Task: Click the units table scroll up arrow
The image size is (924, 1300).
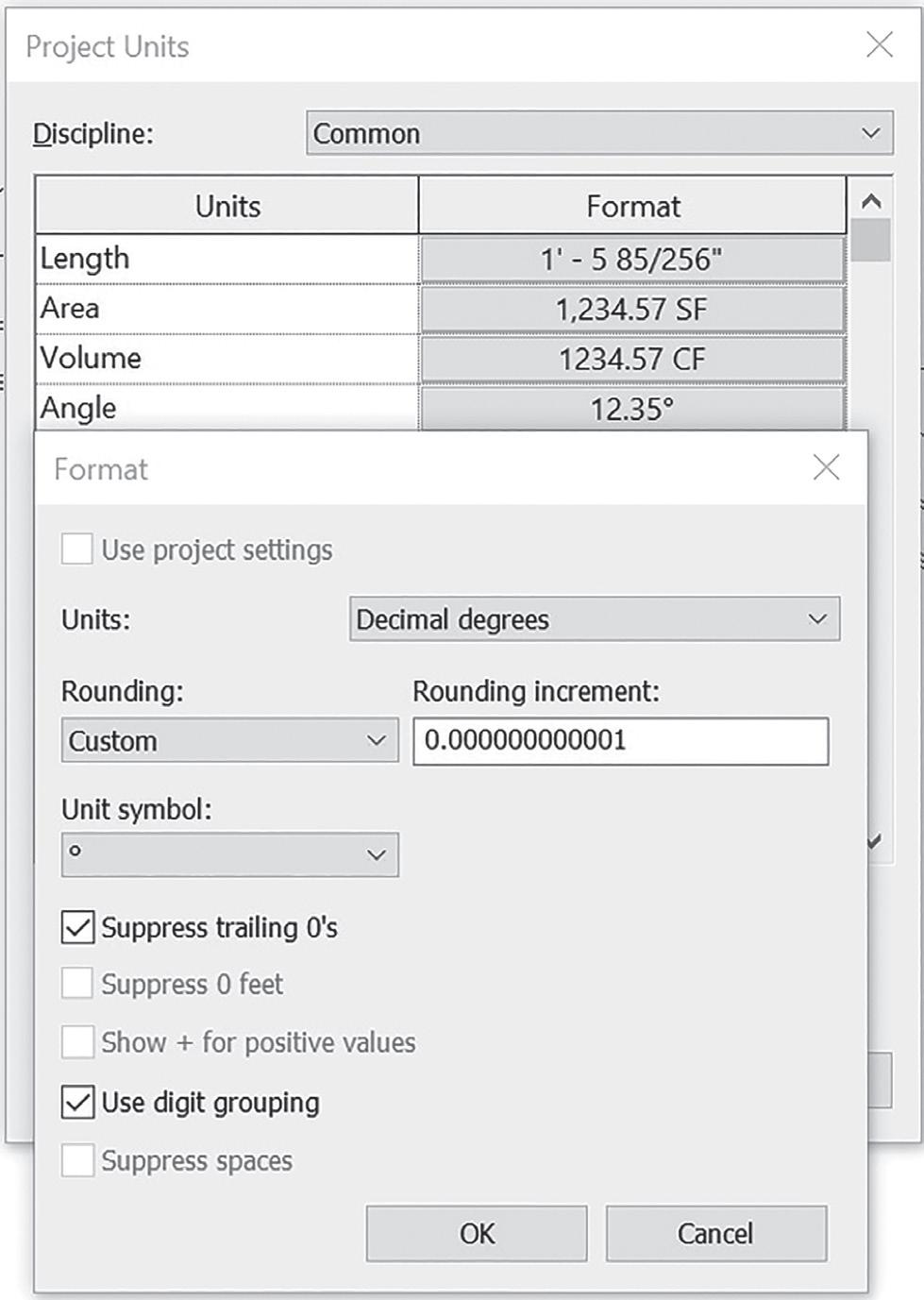Action: (x=871, y=200)
